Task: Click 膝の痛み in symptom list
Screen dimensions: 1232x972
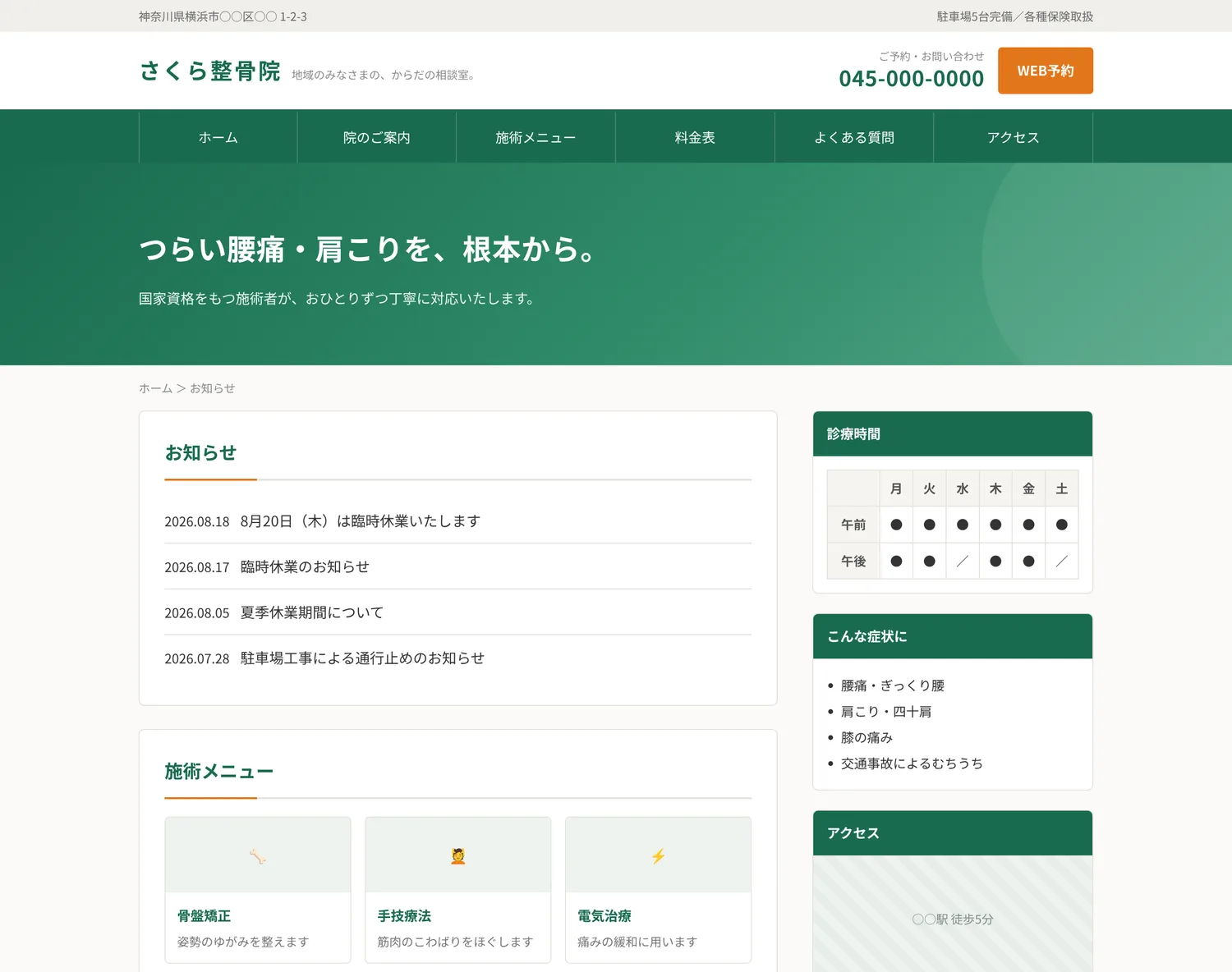Action: (x=867, y=738)
